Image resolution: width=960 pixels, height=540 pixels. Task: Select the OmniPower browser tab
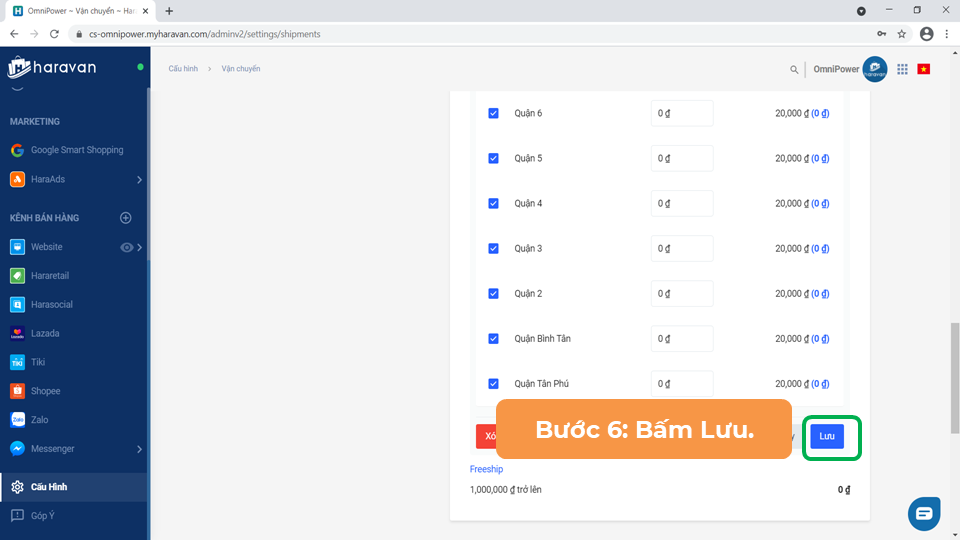click(x=81, y=11)
